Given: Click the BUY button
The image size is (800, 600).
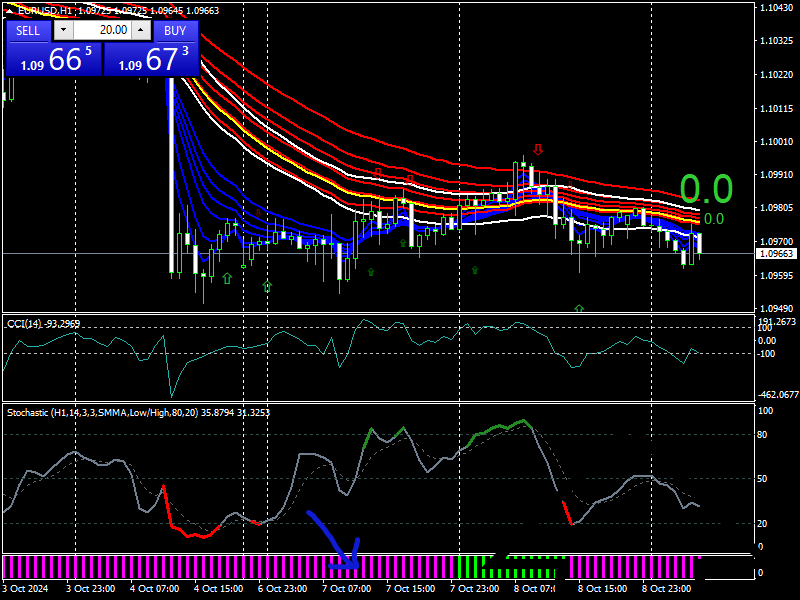Looking at the screenshot, I should click(175, 31).
